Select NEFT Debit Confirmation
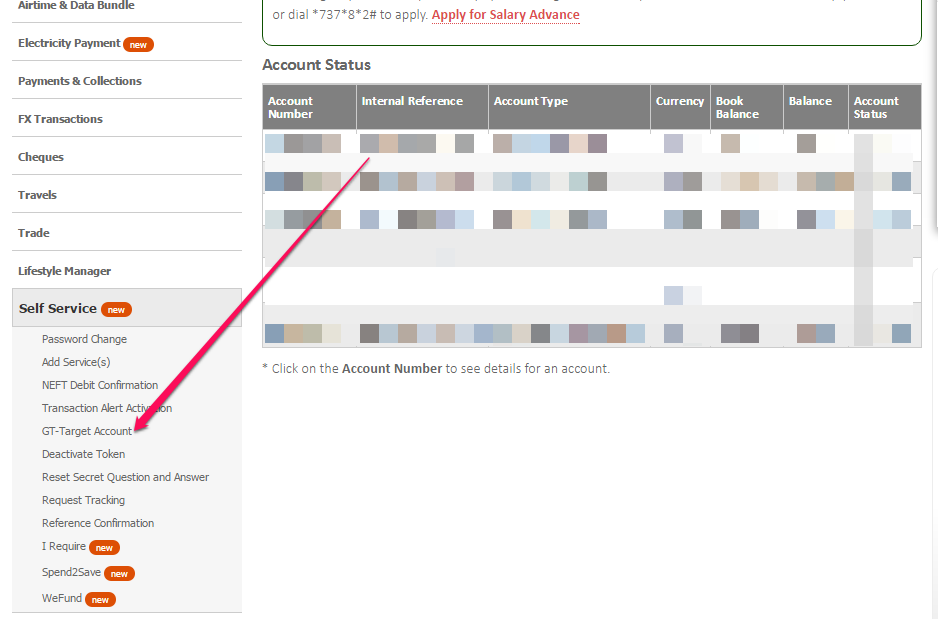This screenshot has width=938, height=619. 100,385
